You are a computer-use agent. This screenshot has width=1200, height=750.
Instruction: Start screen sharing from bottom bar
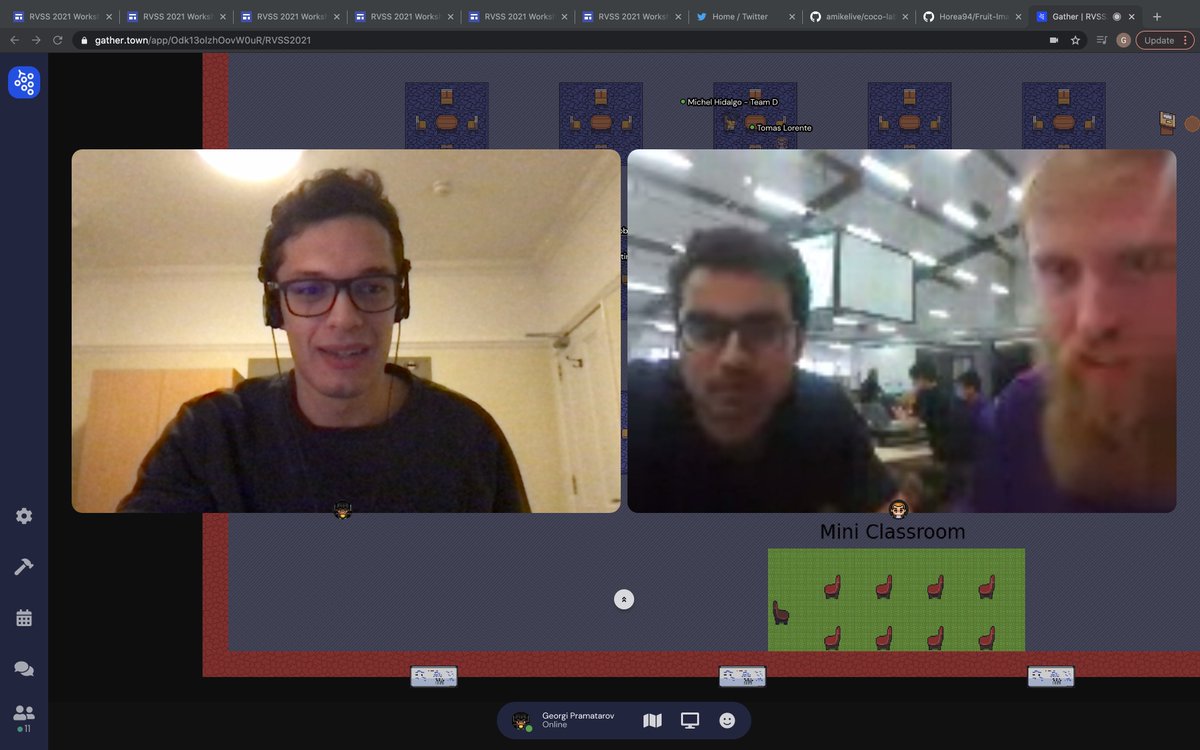click(x=690, y=720)
